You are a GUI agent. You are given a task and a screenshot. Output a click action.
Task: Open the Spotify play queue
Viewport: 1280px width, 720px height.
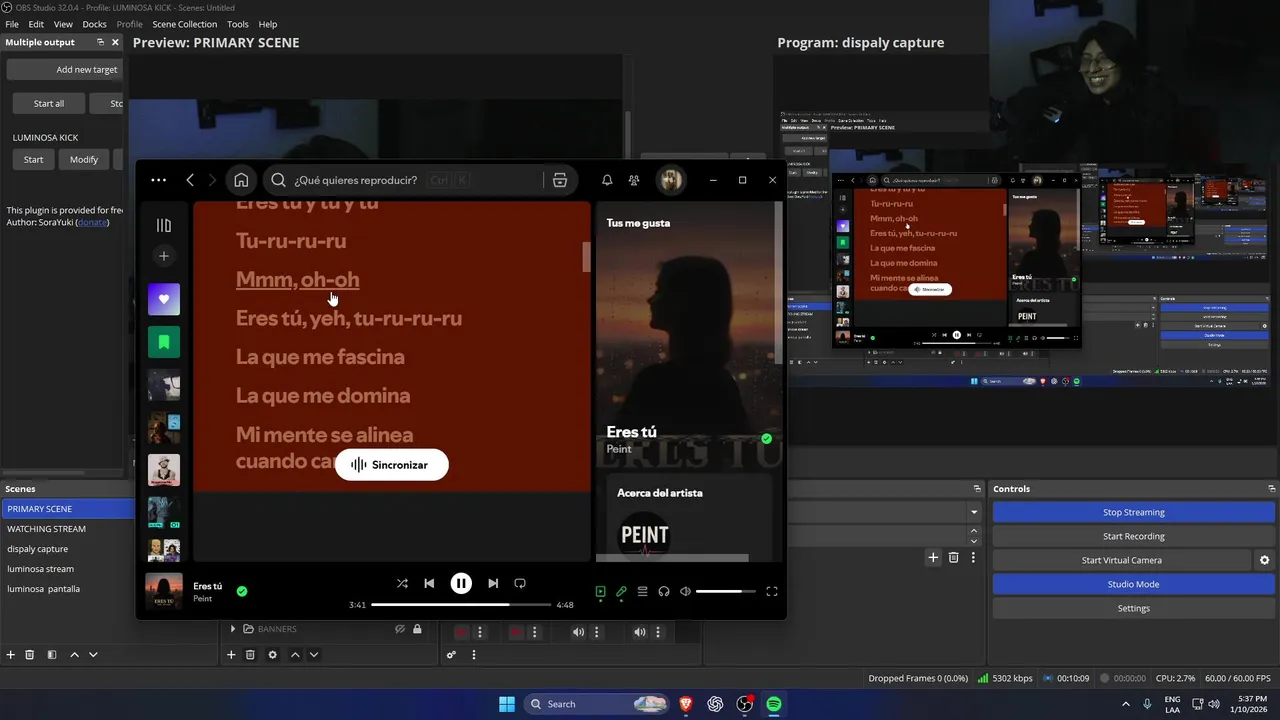(642, 591)
